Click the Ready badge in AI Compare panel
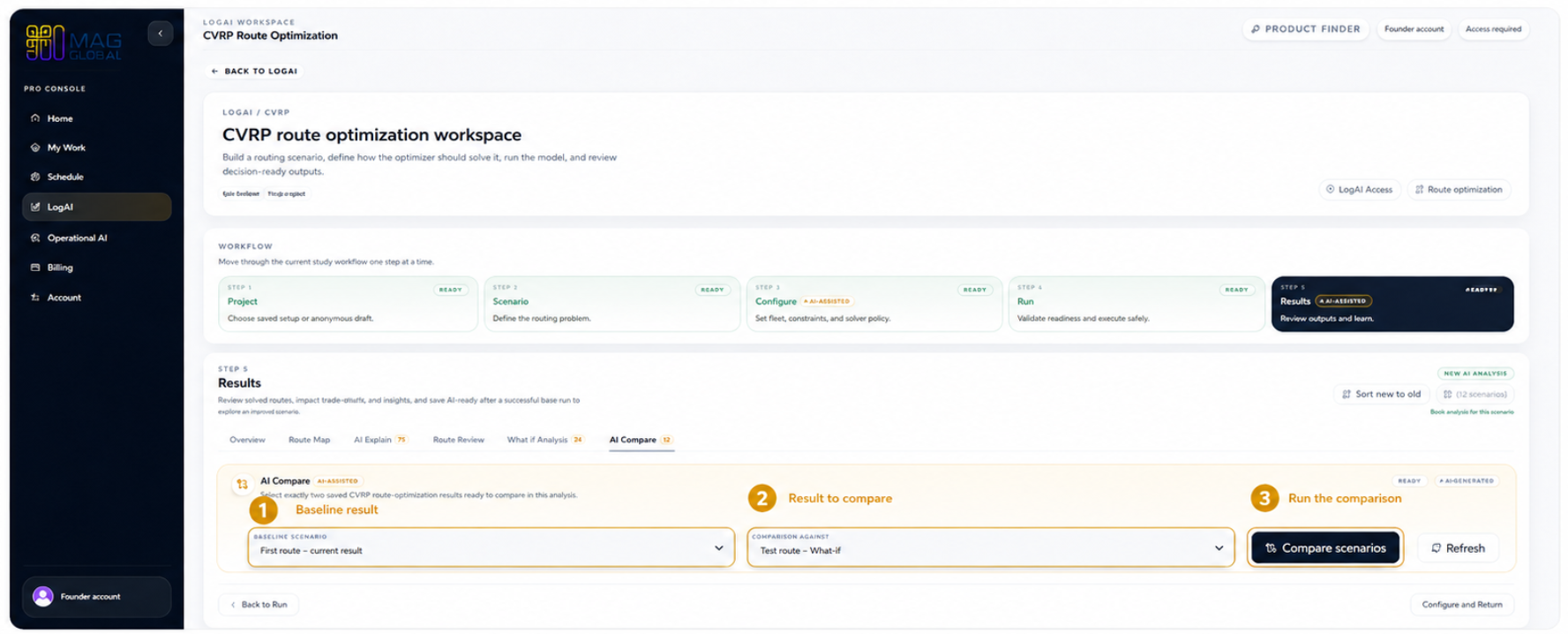The width and height of the screenshot is (1568, 634). tap(1409, 481)
